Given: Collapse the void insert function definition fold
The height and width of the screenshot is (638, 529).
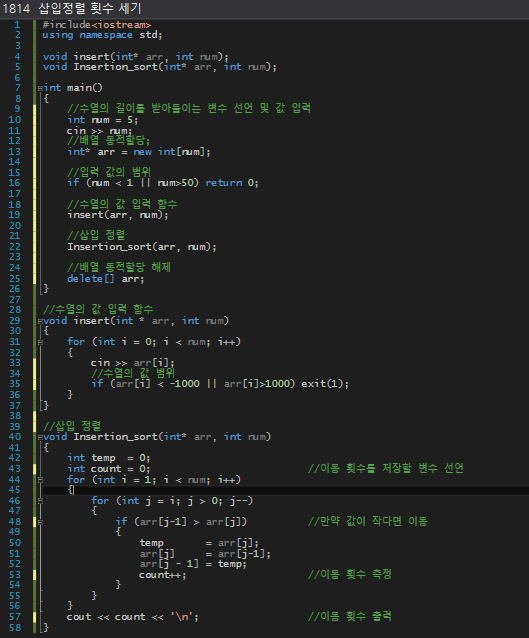Looking at the screenshot, I should click(40, 321).
